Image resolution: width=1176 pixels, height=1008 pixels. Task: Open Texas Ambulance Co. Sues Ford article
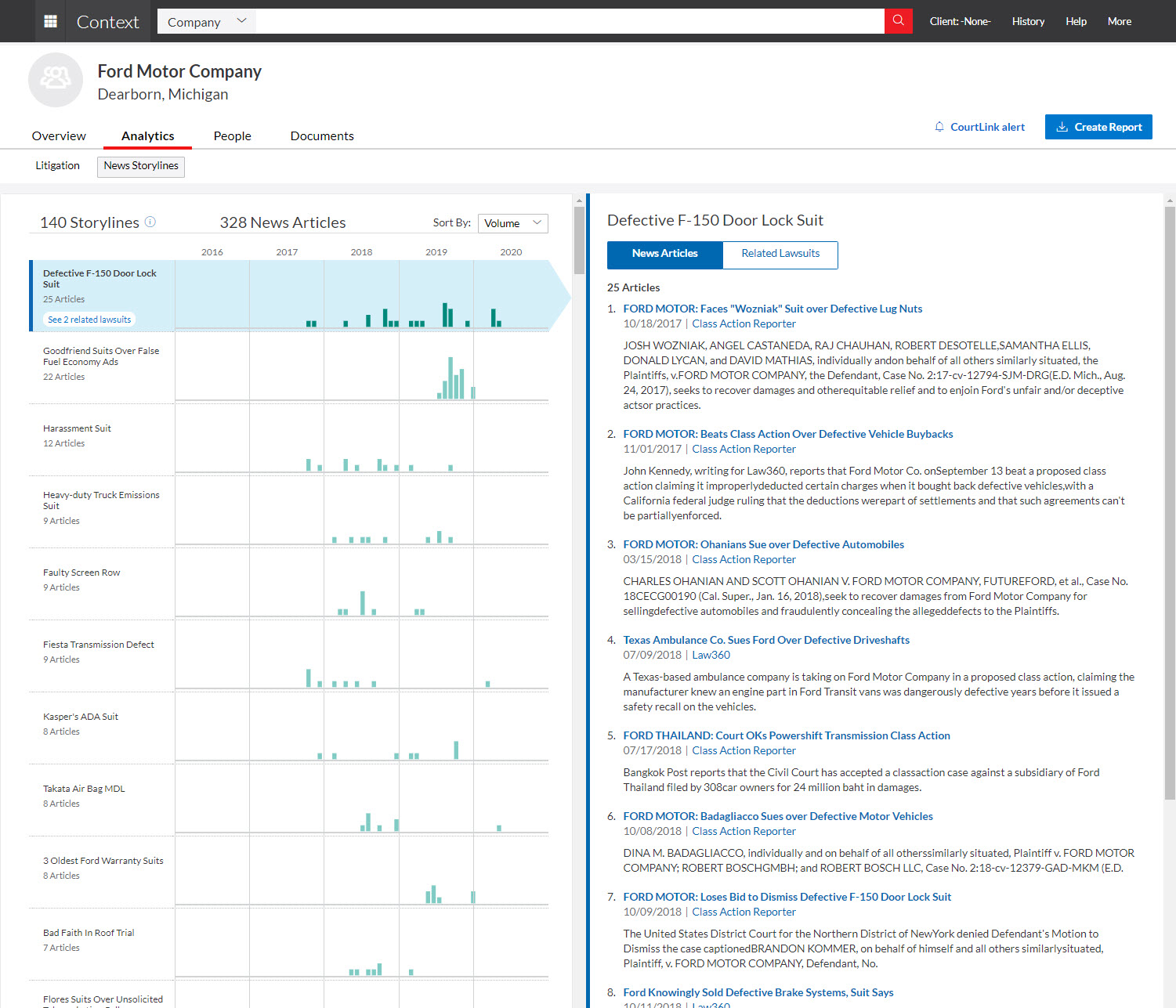point(766,640)
